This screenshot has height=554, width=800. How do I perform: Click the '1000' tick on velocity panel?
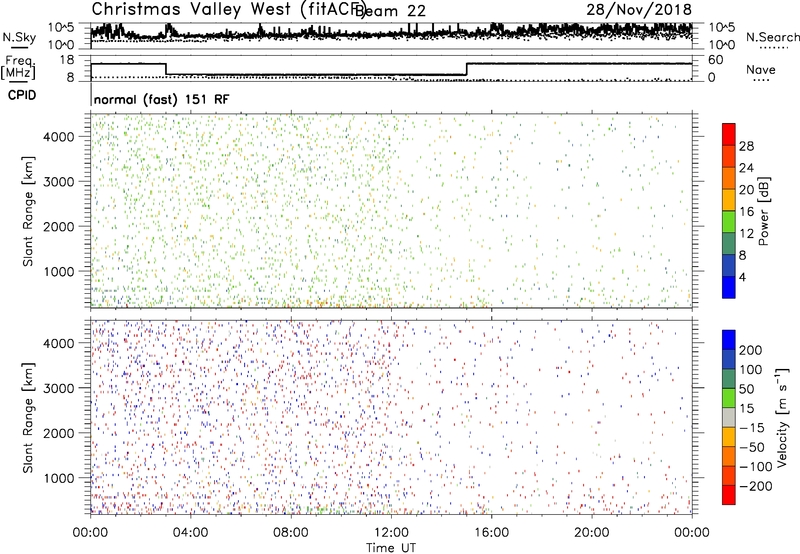tap(59, 478)
